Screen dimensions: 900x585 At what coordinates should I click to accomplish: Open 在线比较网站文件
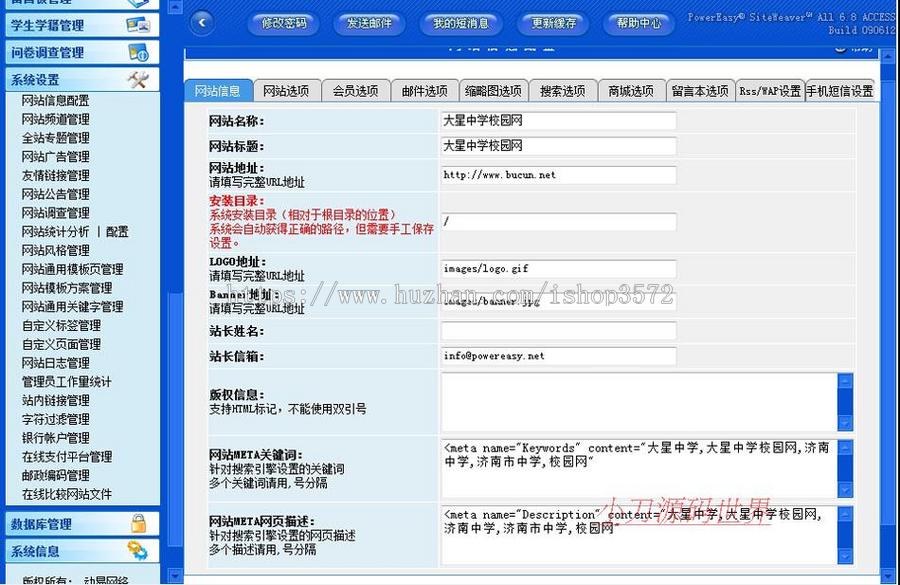click(67, 494)
